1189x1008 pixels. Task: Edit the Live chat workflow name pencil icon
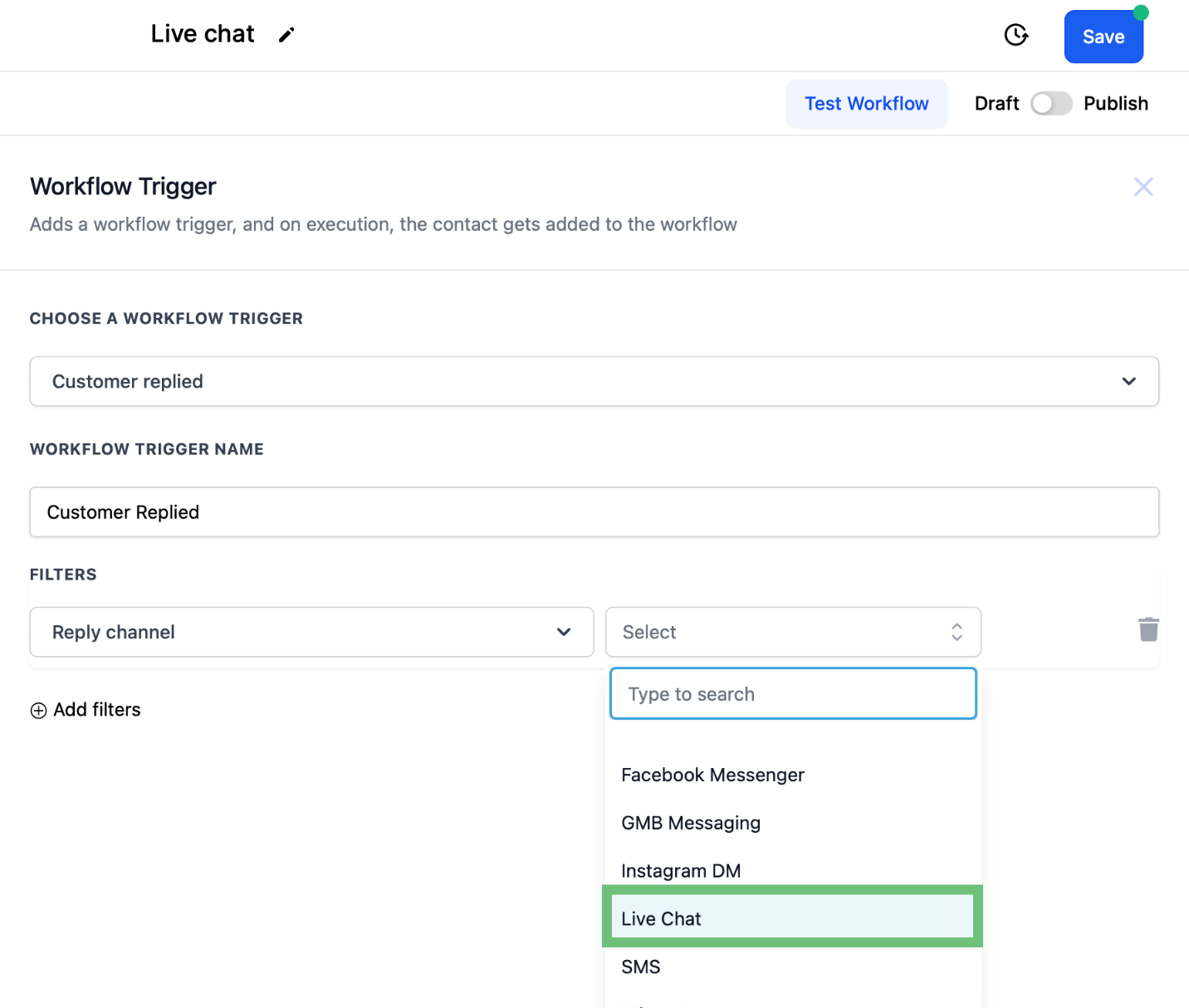[x=286, y=35]
